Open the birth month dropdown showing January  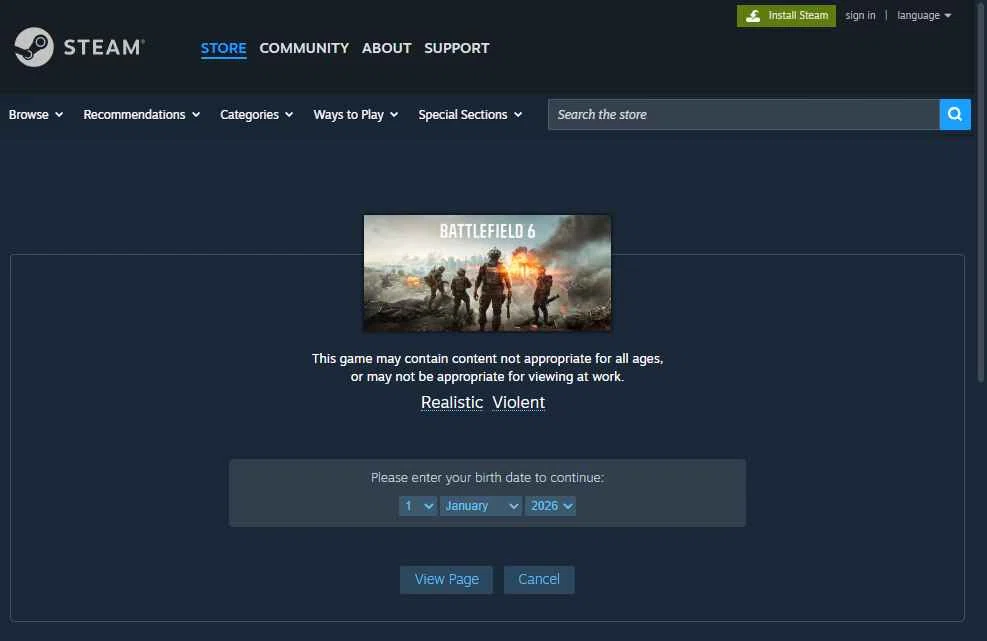coord(481,506)
